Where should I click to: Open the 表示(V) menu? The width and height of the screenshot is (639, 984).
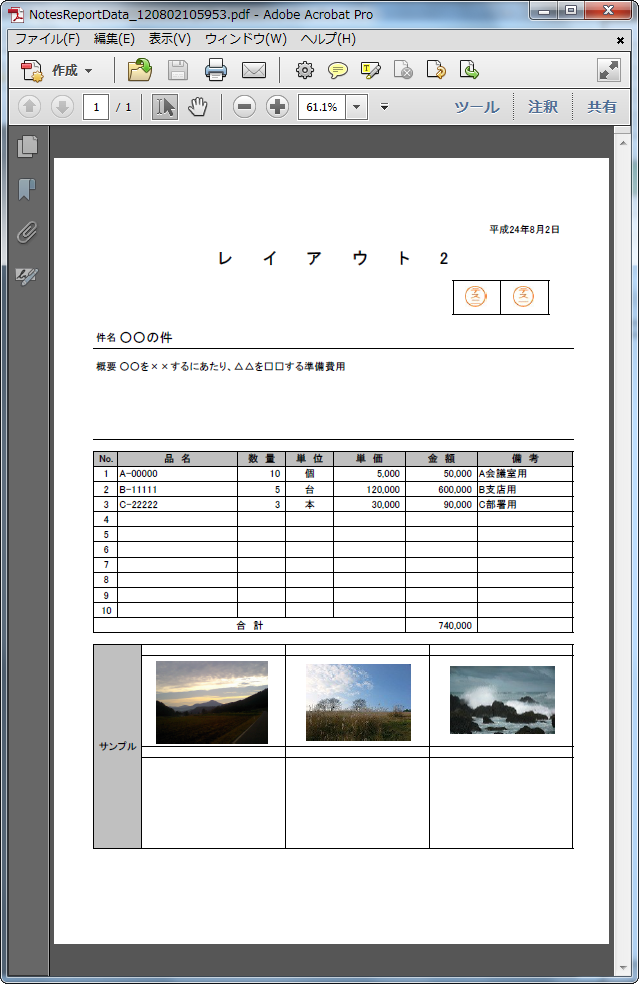pyautogui.click(x=169, y=39)
